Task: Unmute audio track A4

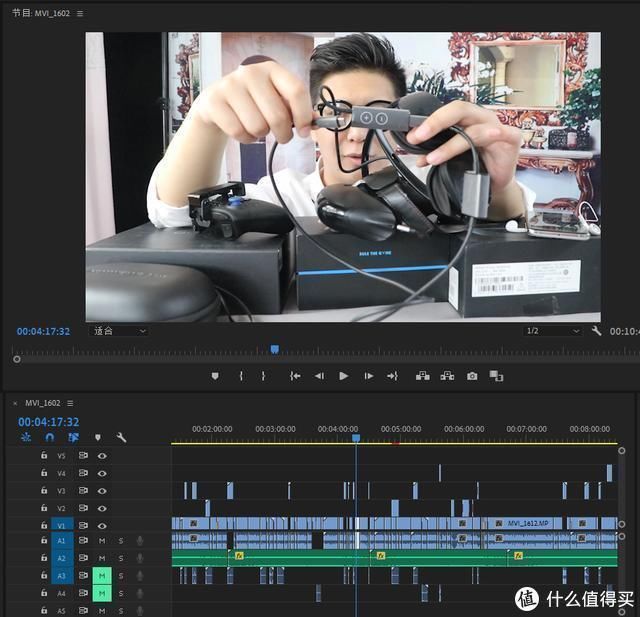Action: tap(102, 593)
